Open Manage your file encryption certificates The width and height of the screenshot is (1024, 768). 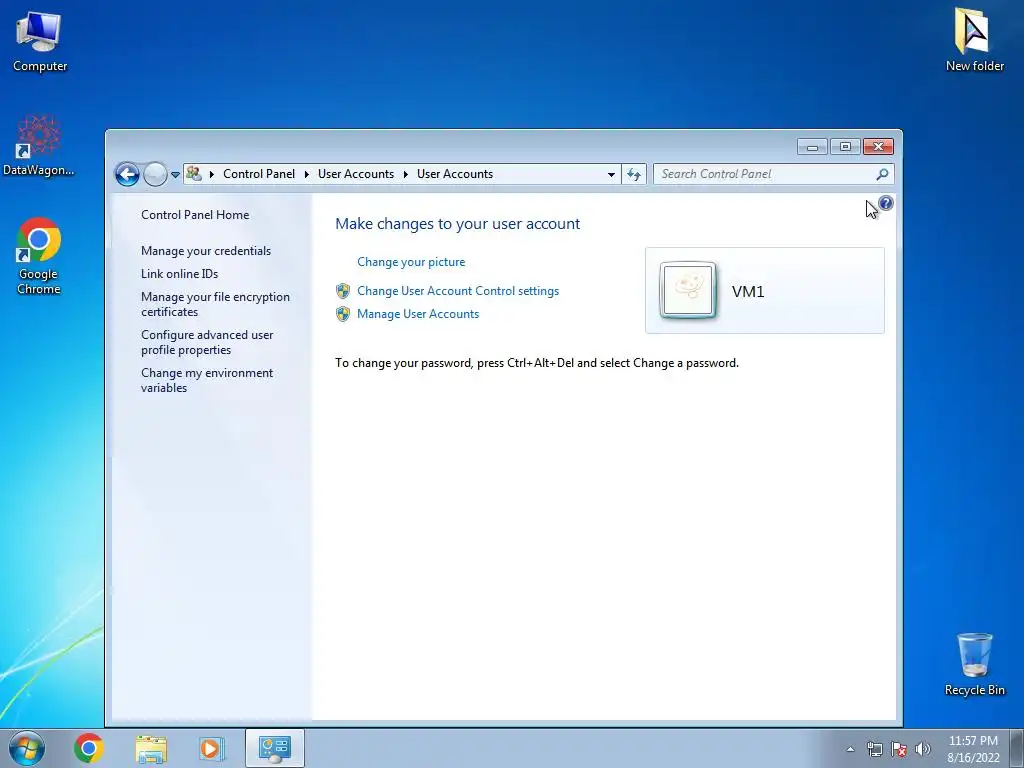click(215, 304)
